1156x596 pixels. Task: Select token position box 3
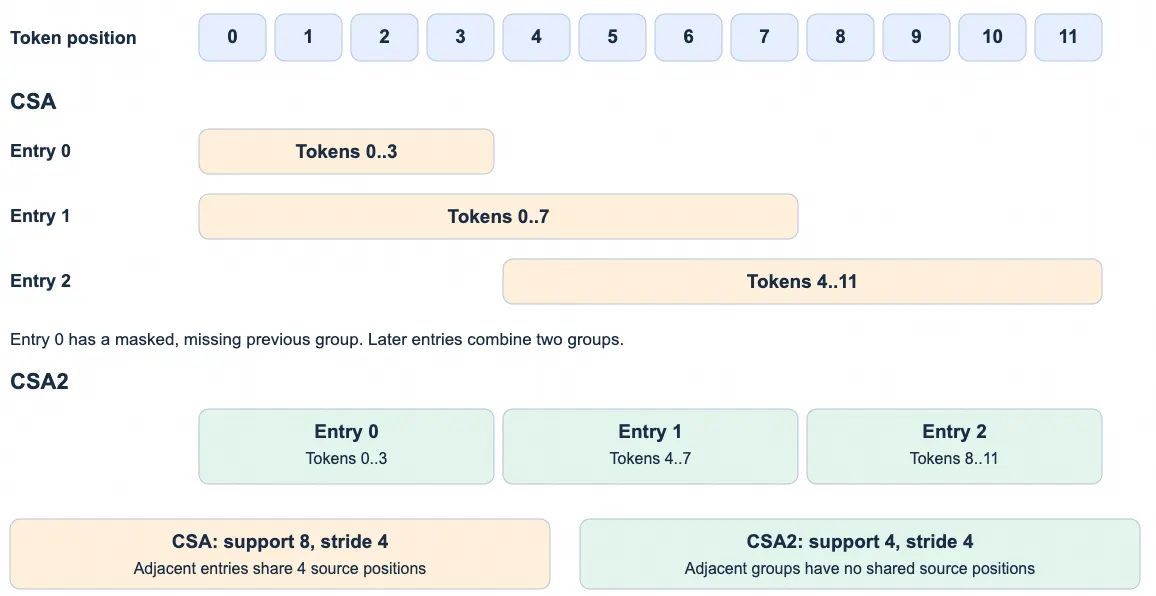click(x=460, y=37)
